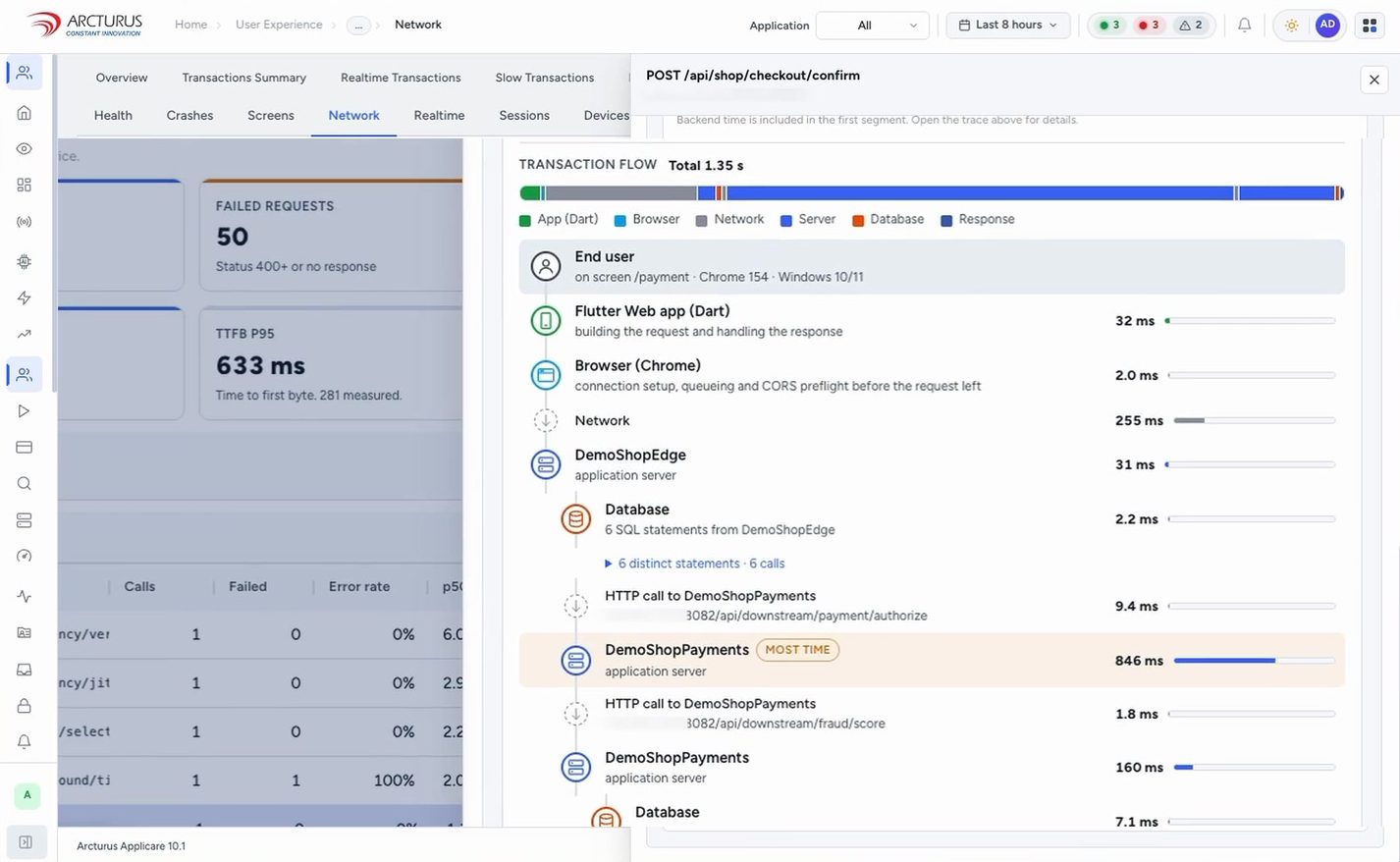Open notifications bell in the top header
Viewport: 1400px width, 862px height.
coord(1244,25)
